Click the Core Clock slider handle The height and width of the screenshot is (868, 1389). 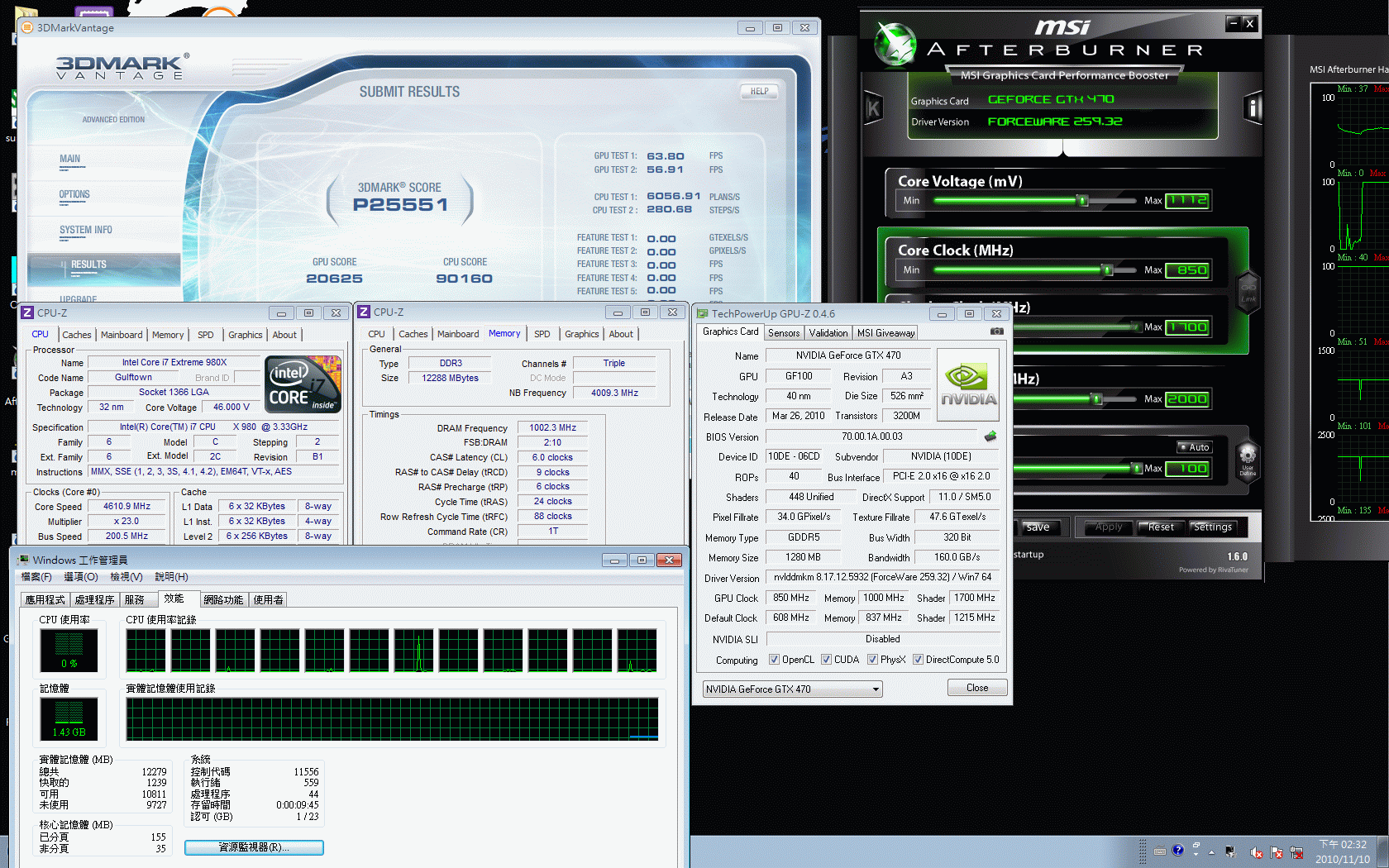(x=1107, y=270)
